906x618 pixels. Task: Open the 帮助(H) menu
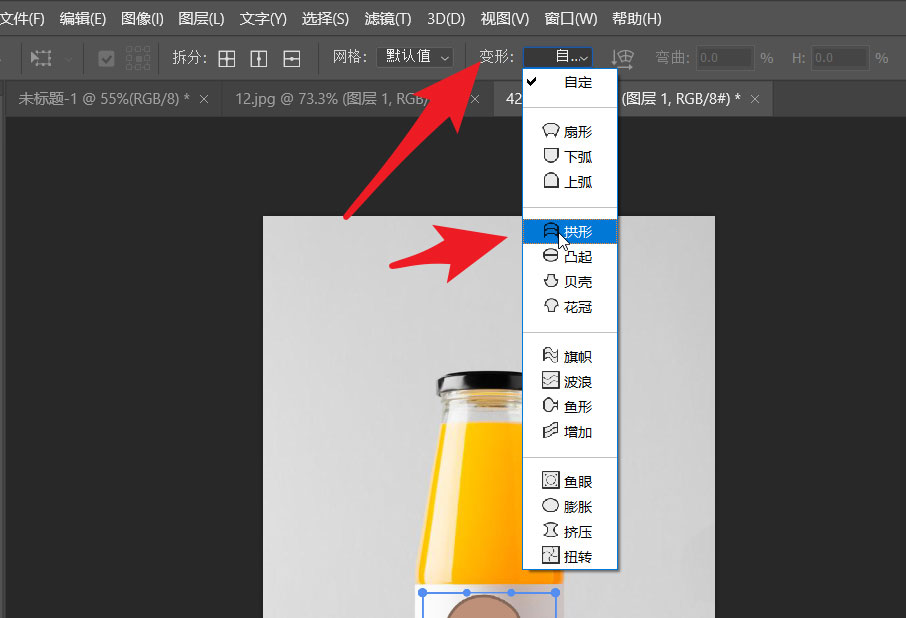point(637,19)
